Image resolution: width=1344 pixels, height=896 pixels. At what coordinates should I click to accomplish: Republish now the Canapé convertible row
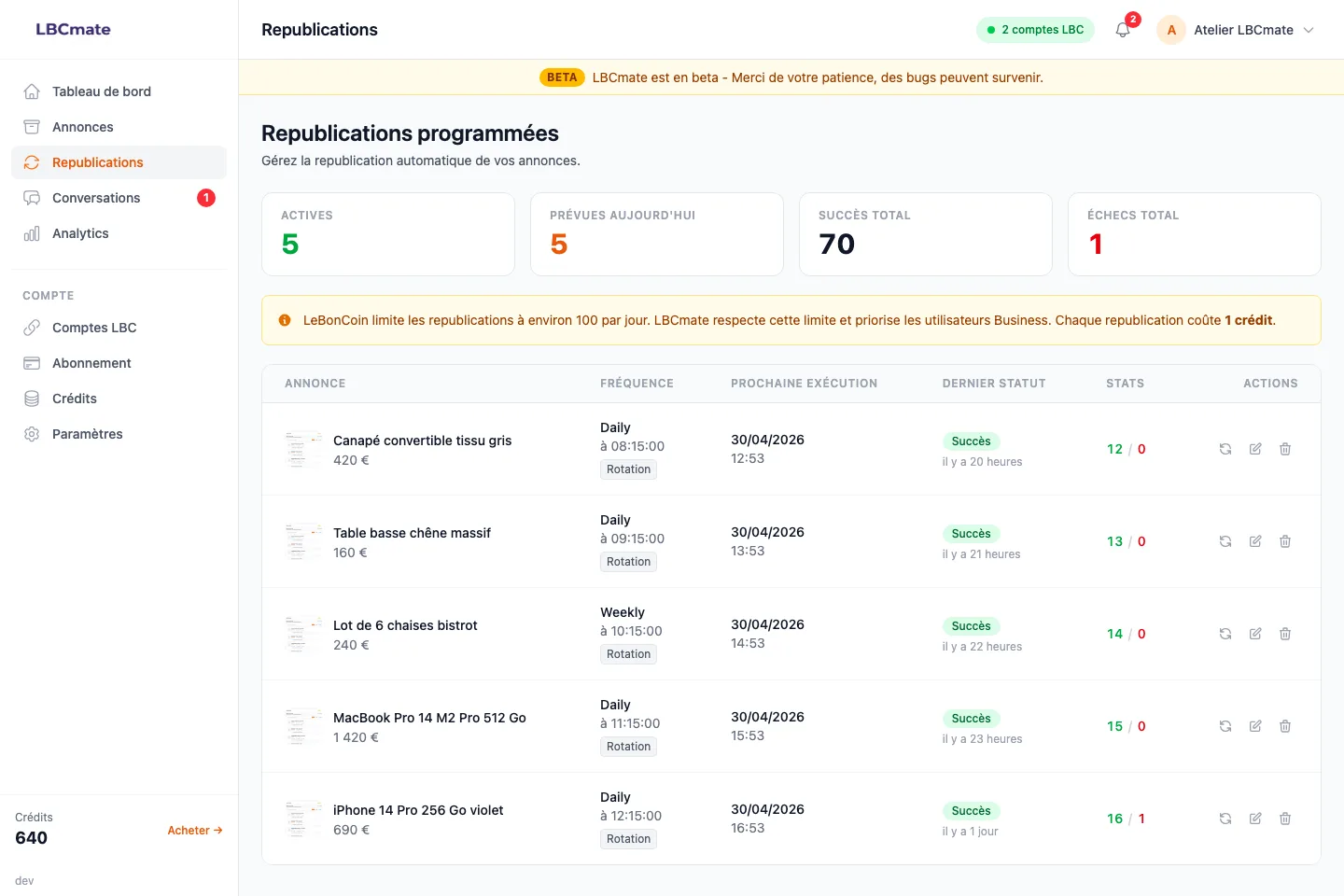point(1225,449)
